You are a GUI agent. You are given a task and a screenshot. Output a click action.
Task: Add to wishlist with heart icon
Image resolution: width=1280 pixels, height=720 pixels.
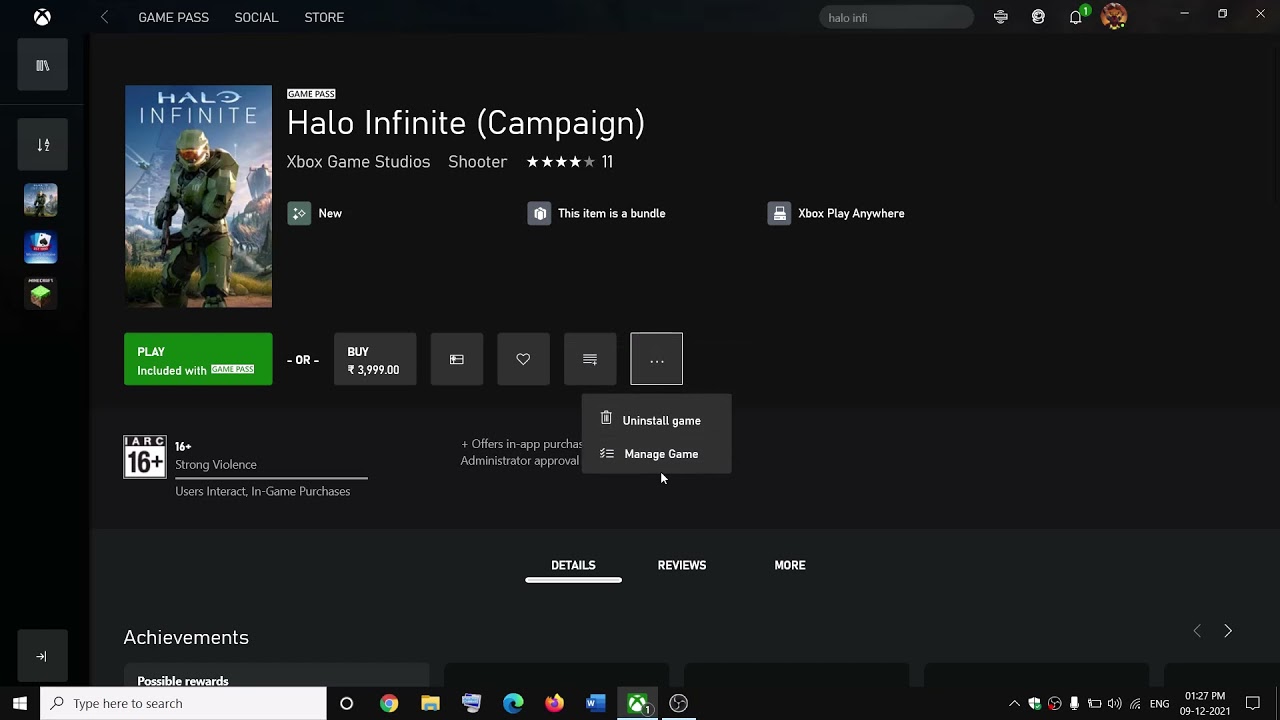coord(523,359)
